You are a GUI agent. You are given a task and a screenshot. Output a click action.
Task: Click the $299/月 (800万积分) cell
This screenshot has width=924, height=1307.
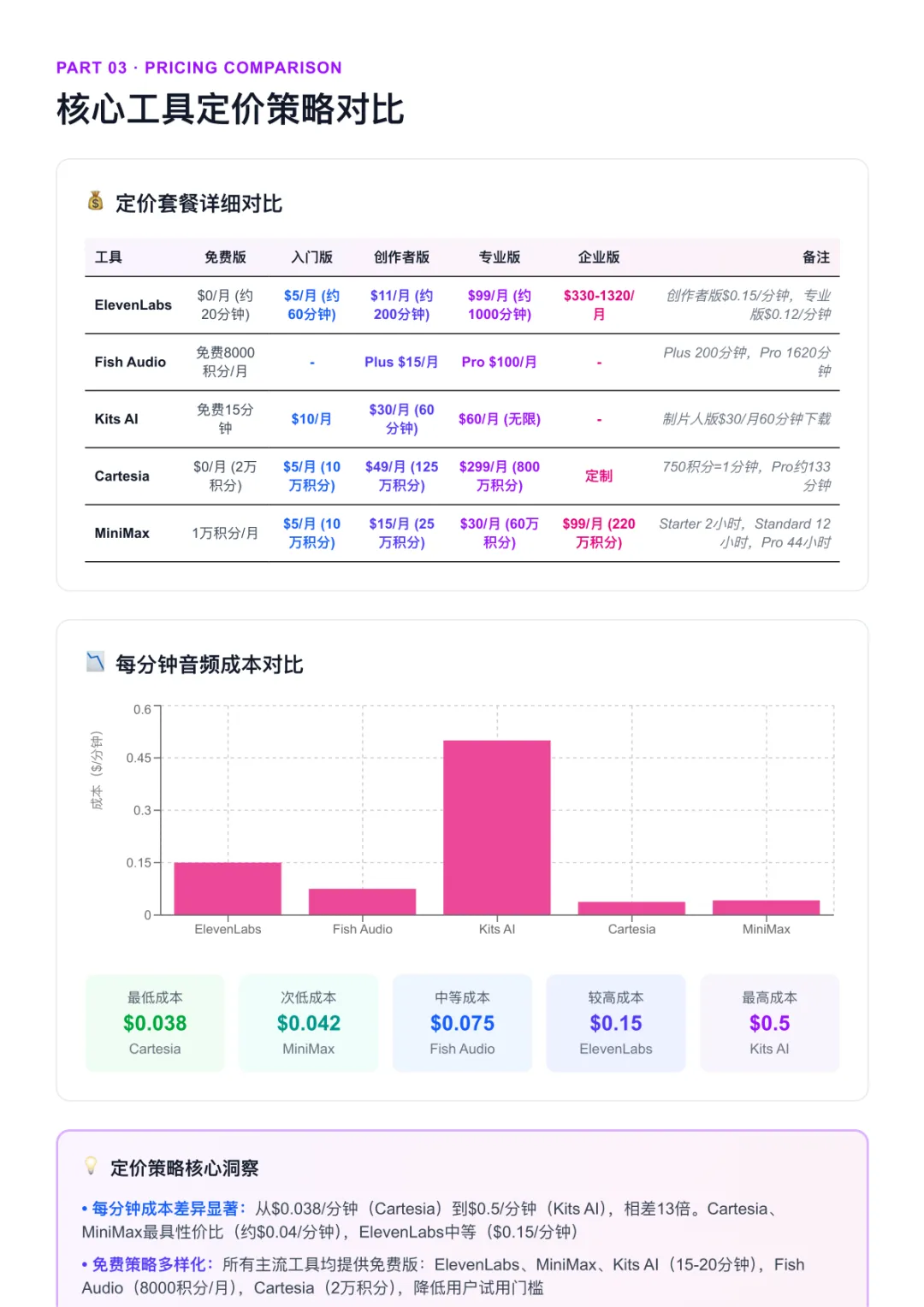coord(500,476)
